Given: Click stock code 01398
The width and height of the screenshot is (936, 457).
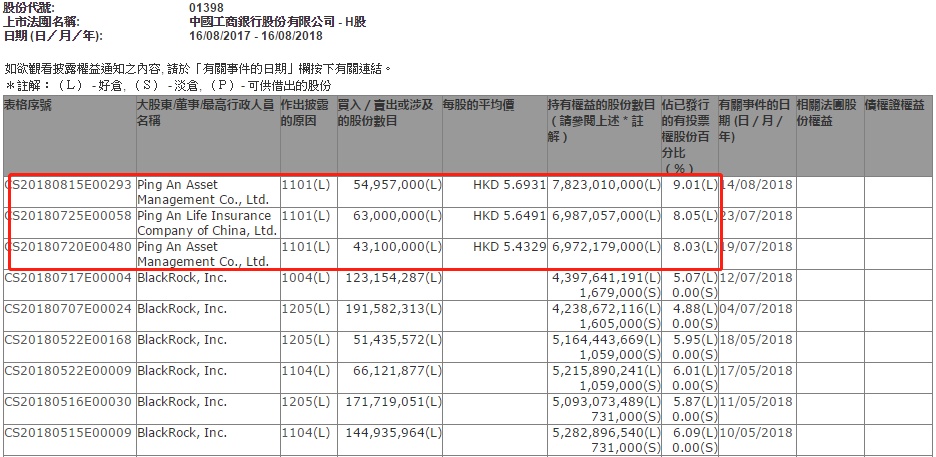Looking at the screenshot, I should click(207, 8).
